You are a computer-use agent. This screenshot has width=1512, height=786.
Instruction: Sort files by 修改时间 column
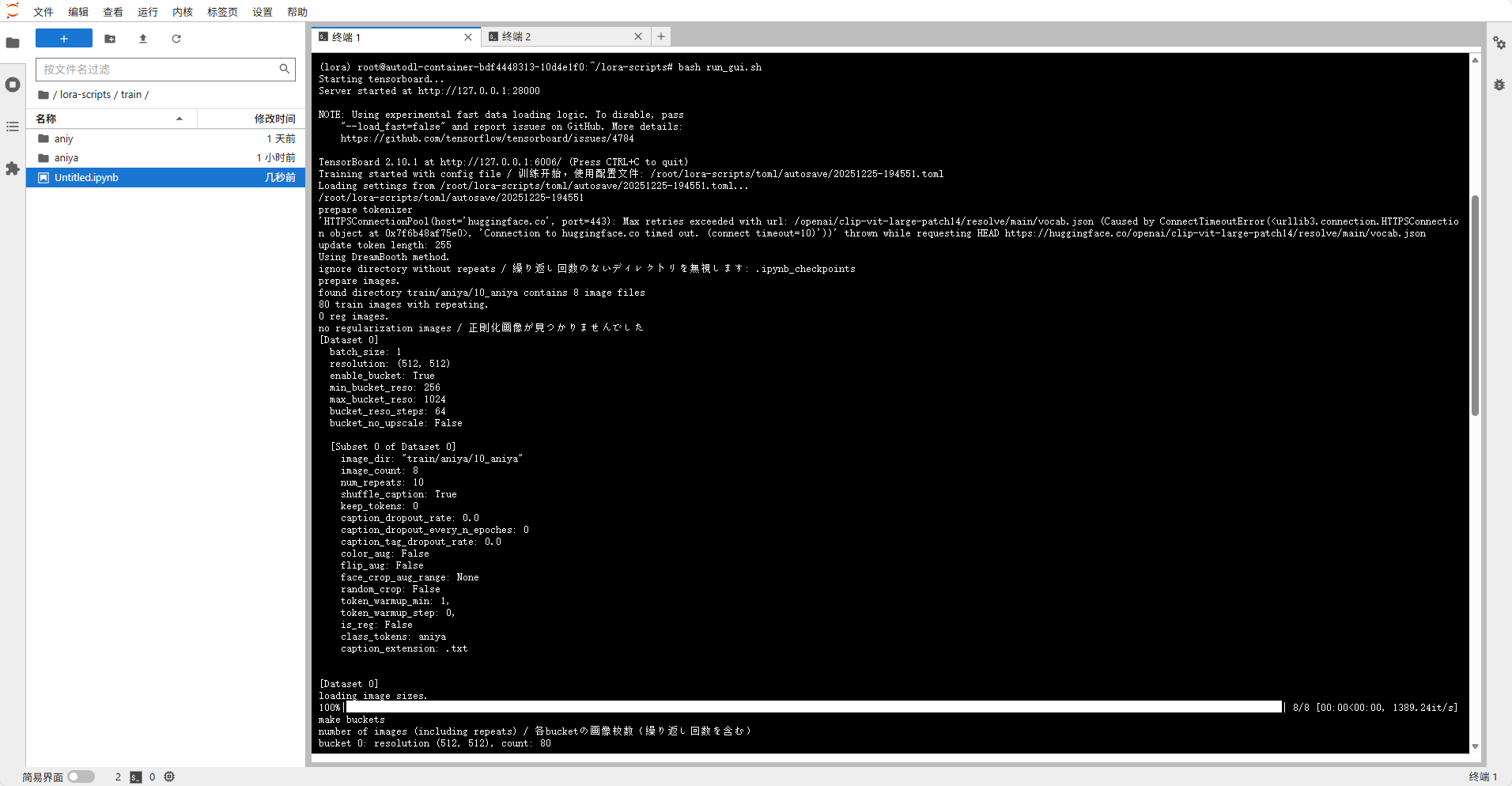(x=274, y=119)
